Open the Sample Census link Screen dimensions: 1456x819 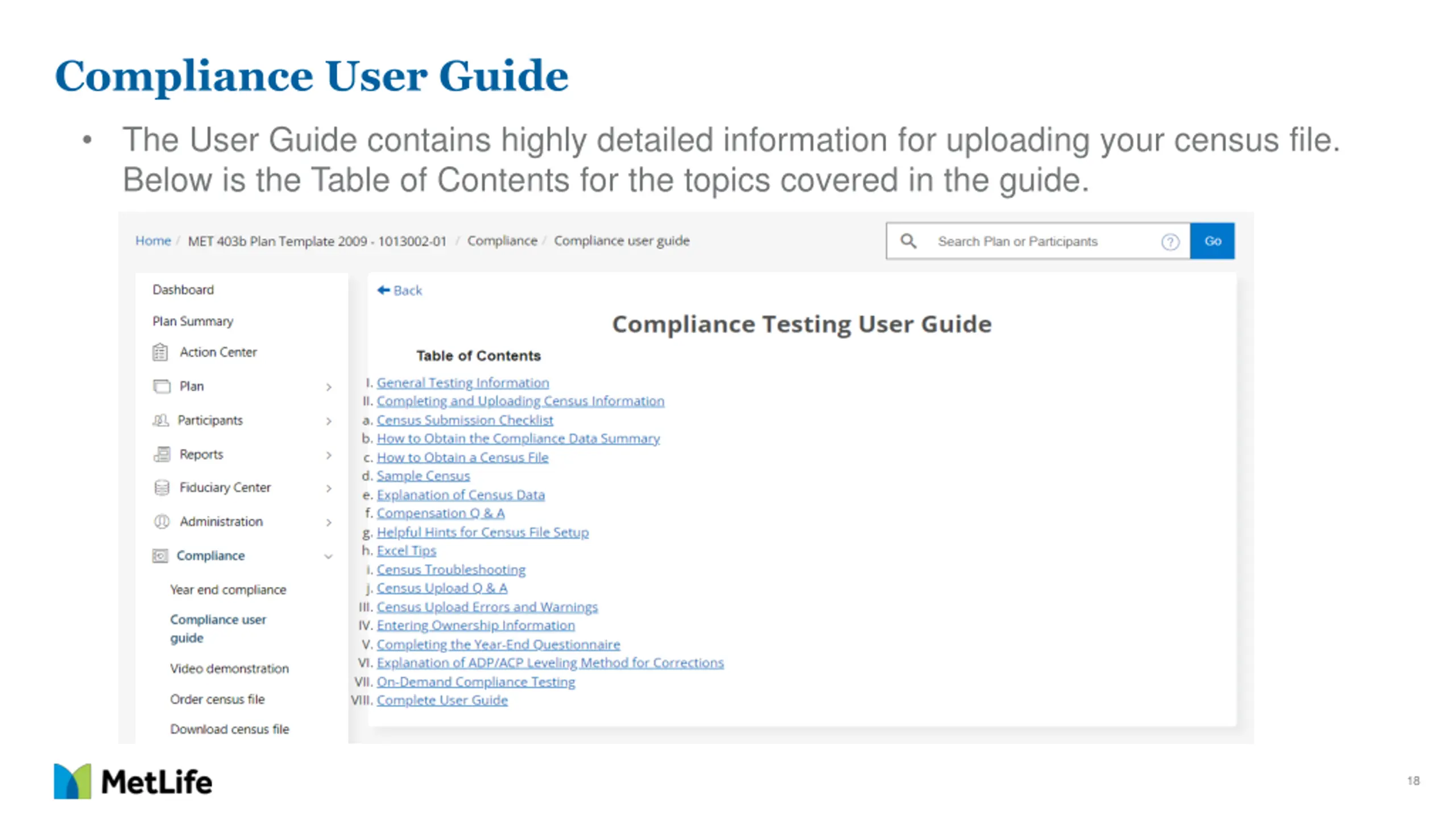pyautogui.click(x=423, y=475)
